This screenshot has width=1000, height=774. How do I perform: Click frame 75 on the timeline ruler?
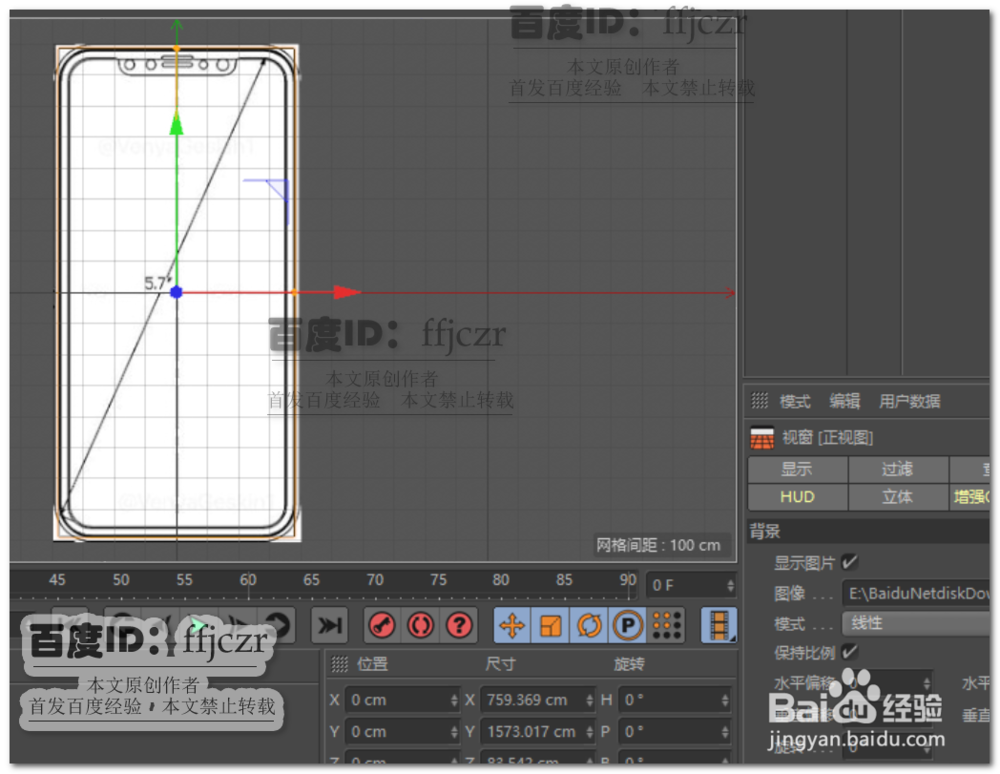pos(438,580)
